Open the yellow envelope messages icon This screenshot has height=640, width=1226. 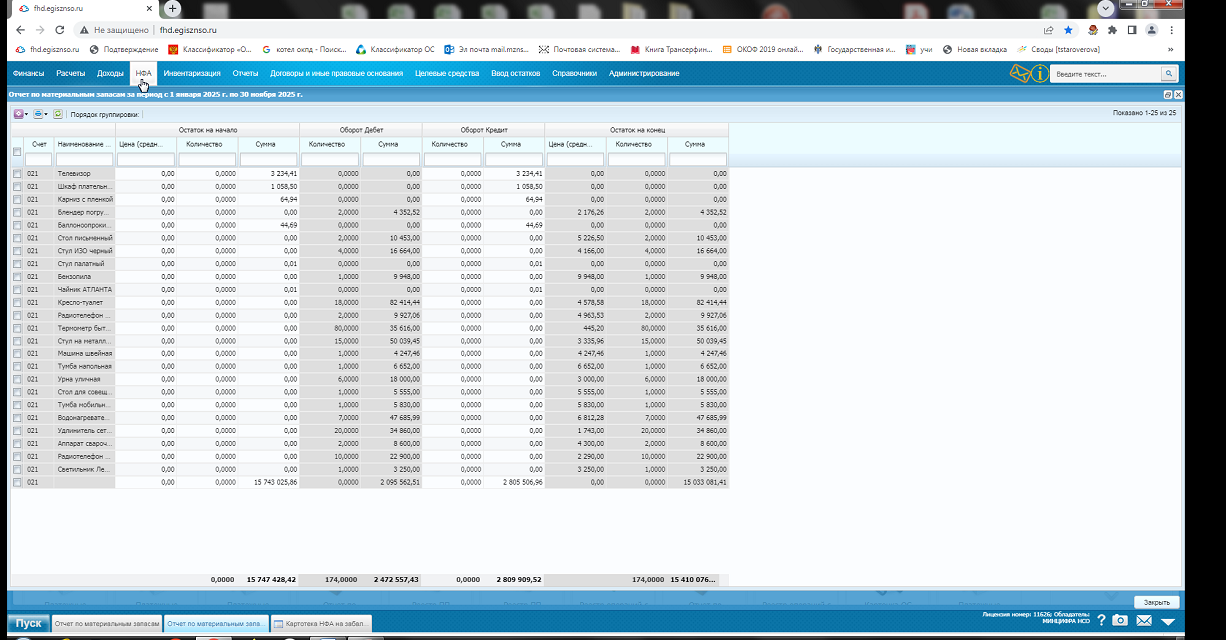pos(1020,73)
